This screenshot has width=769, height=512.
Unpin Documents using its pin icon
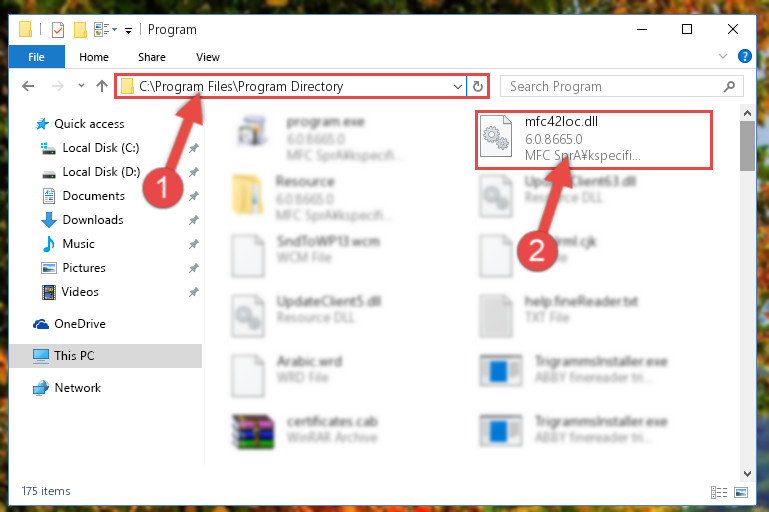point(194,196)
